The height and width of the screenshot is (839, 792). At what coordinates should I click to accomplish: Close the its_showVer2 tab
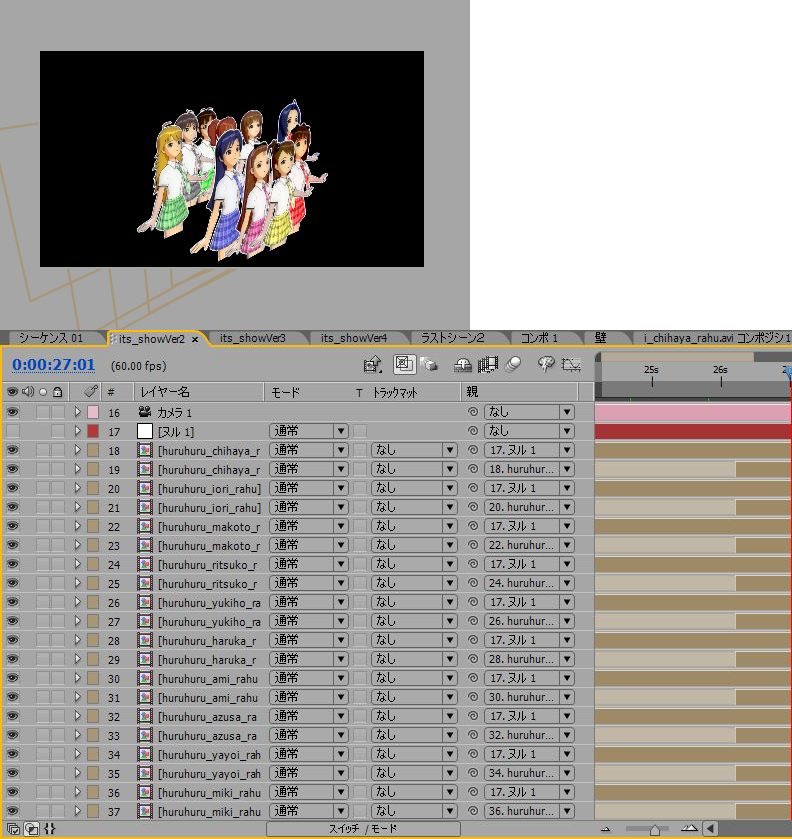[195, 339]
